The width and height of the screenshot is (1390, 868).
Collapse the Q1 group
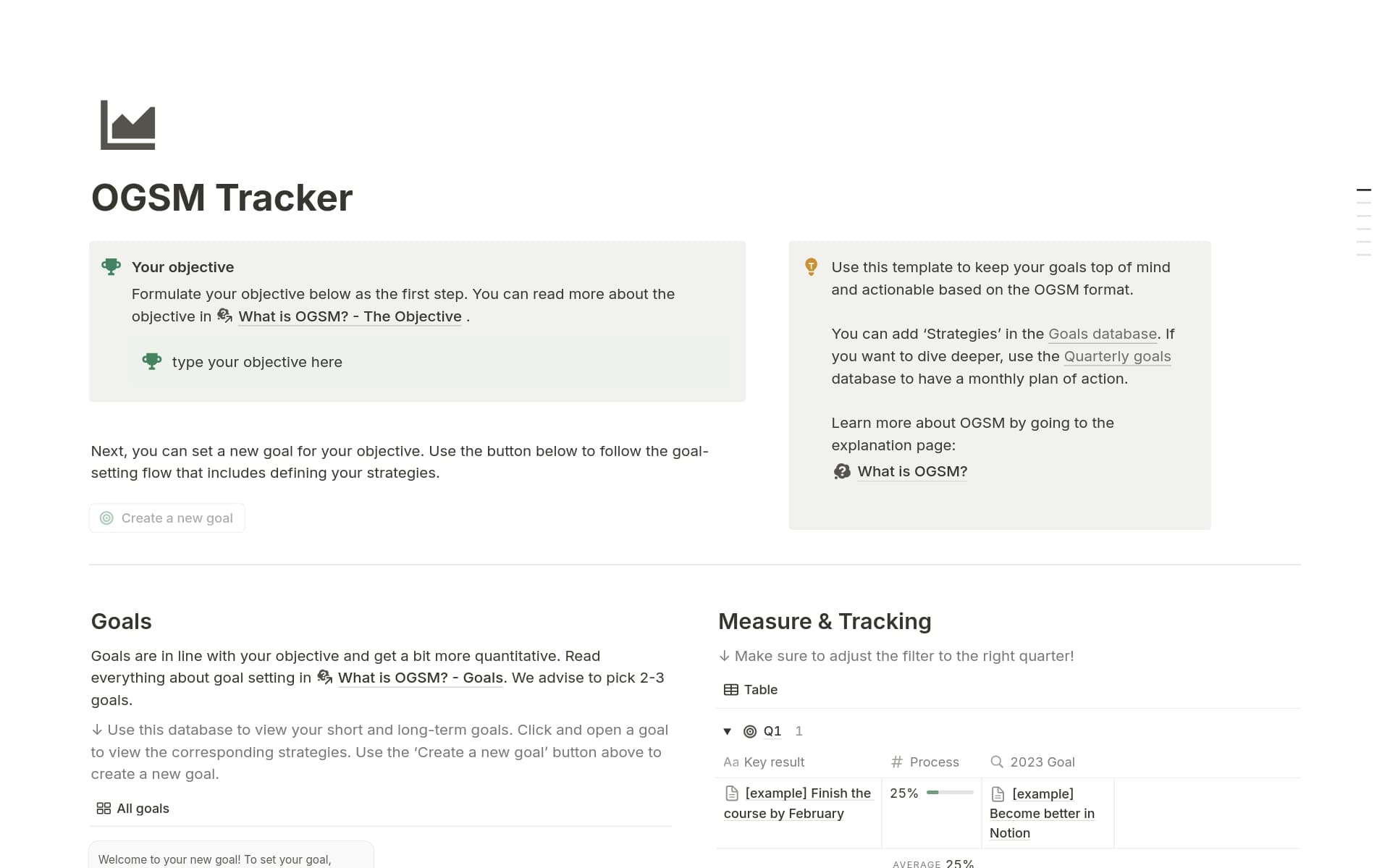tap(727, 731)
